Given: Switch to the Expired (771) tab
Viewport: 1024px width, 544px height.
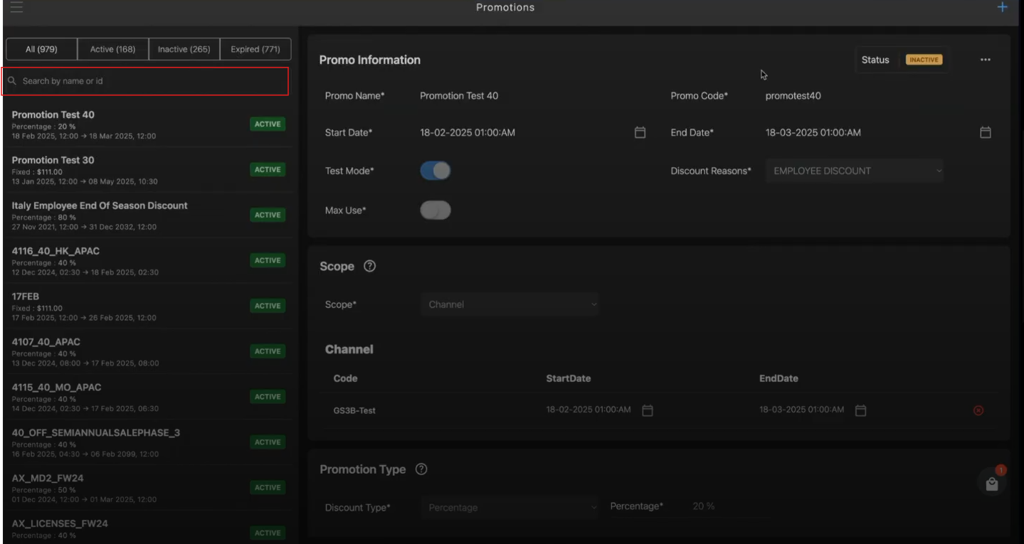Looking at the screenshot, I should pos(255,49).
